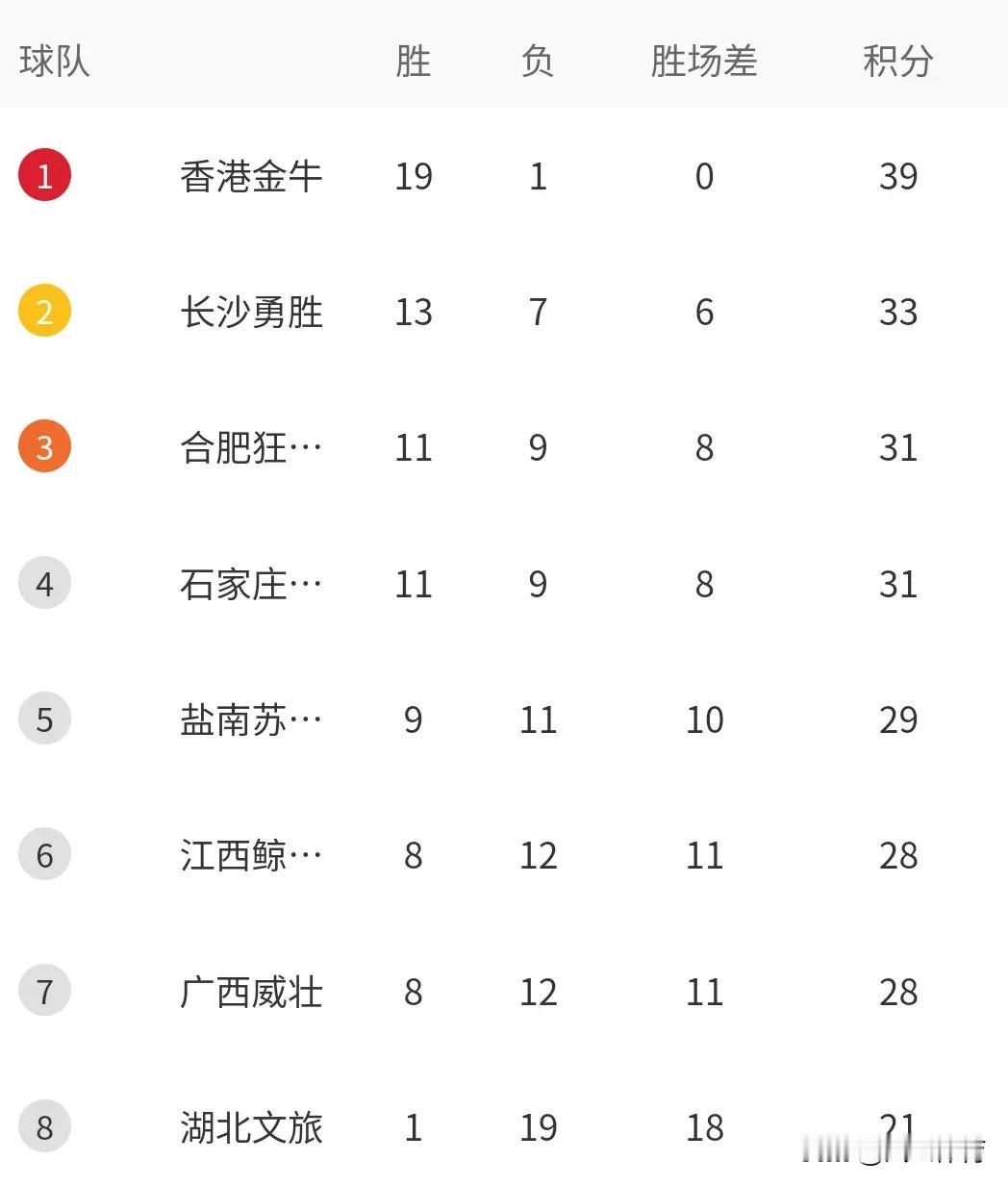Select the 胜 column header
The height and width of the screenshot is (1186, 1008).
click(414, 61)
